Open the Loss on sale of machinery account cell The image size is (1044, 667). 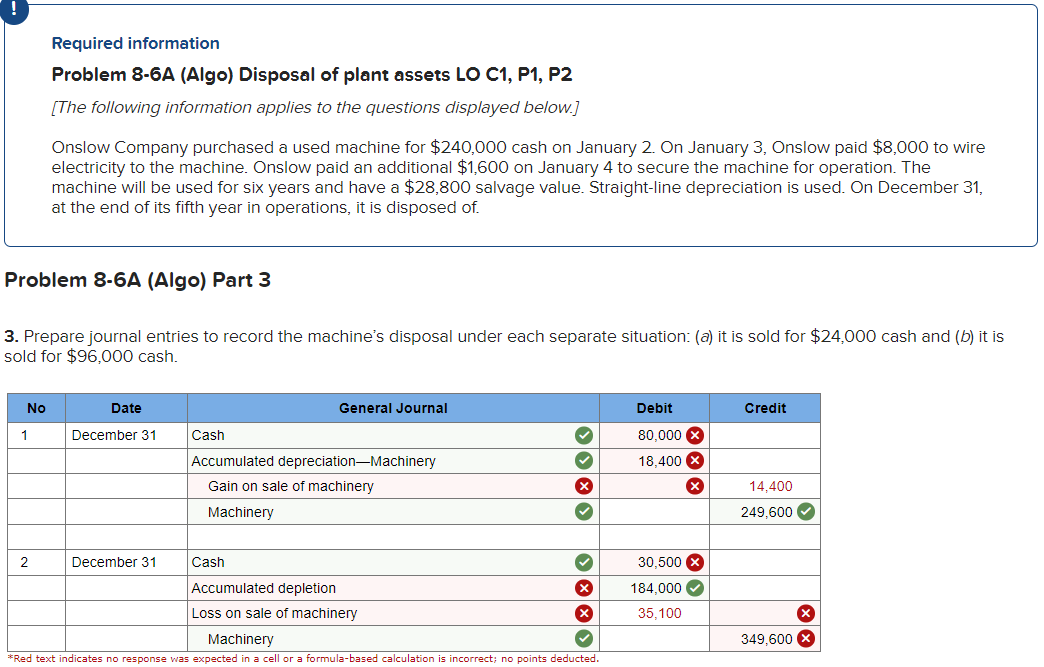coord(393,613)
